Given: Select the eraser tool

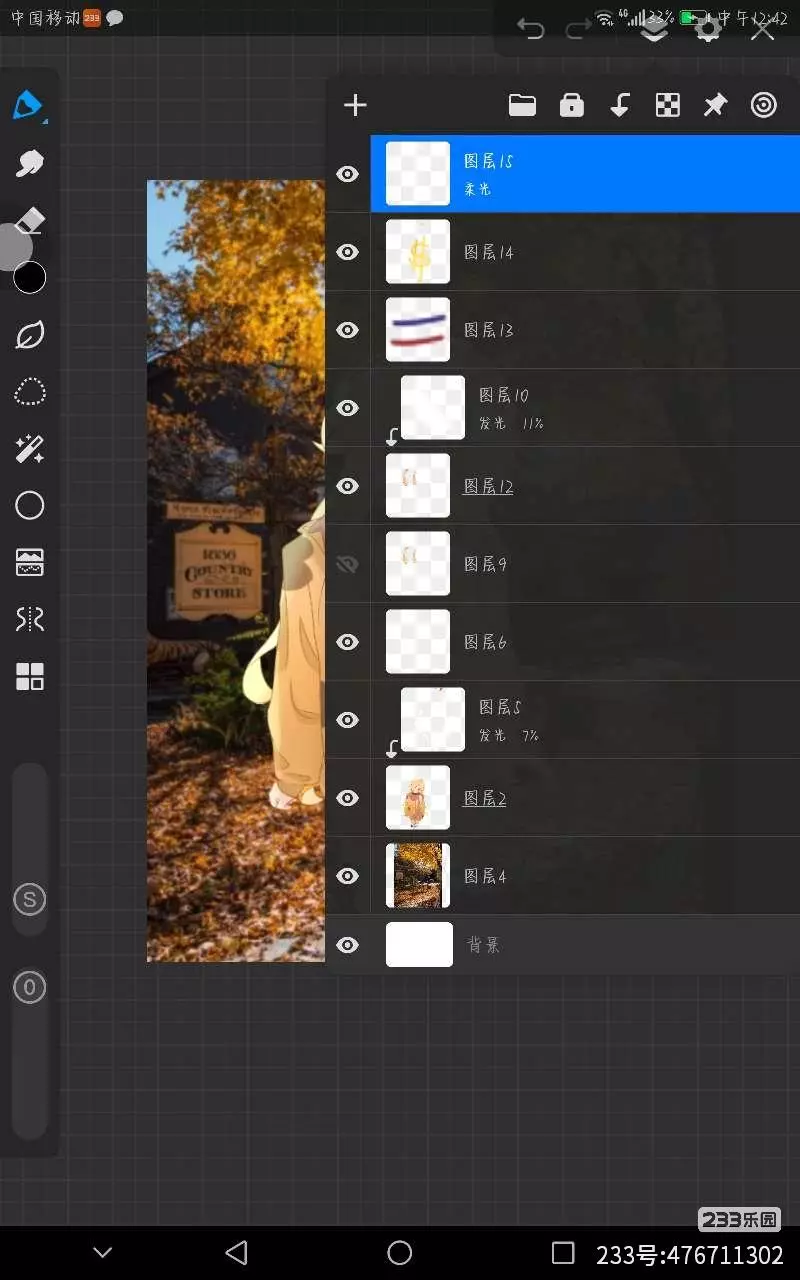Looking at the screenshot, I should coord(30,220).
